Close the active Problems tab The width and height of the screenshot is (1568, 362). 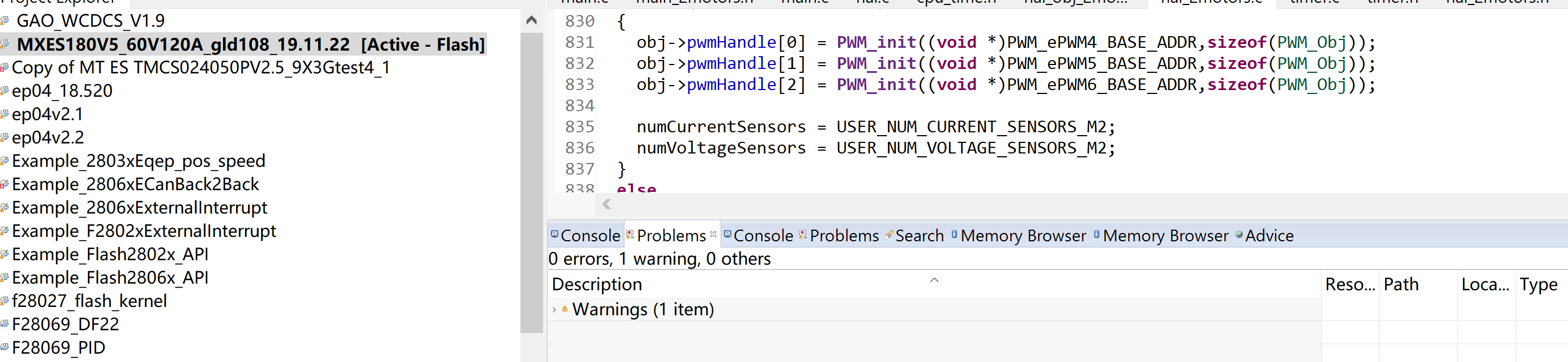(713, 234)
